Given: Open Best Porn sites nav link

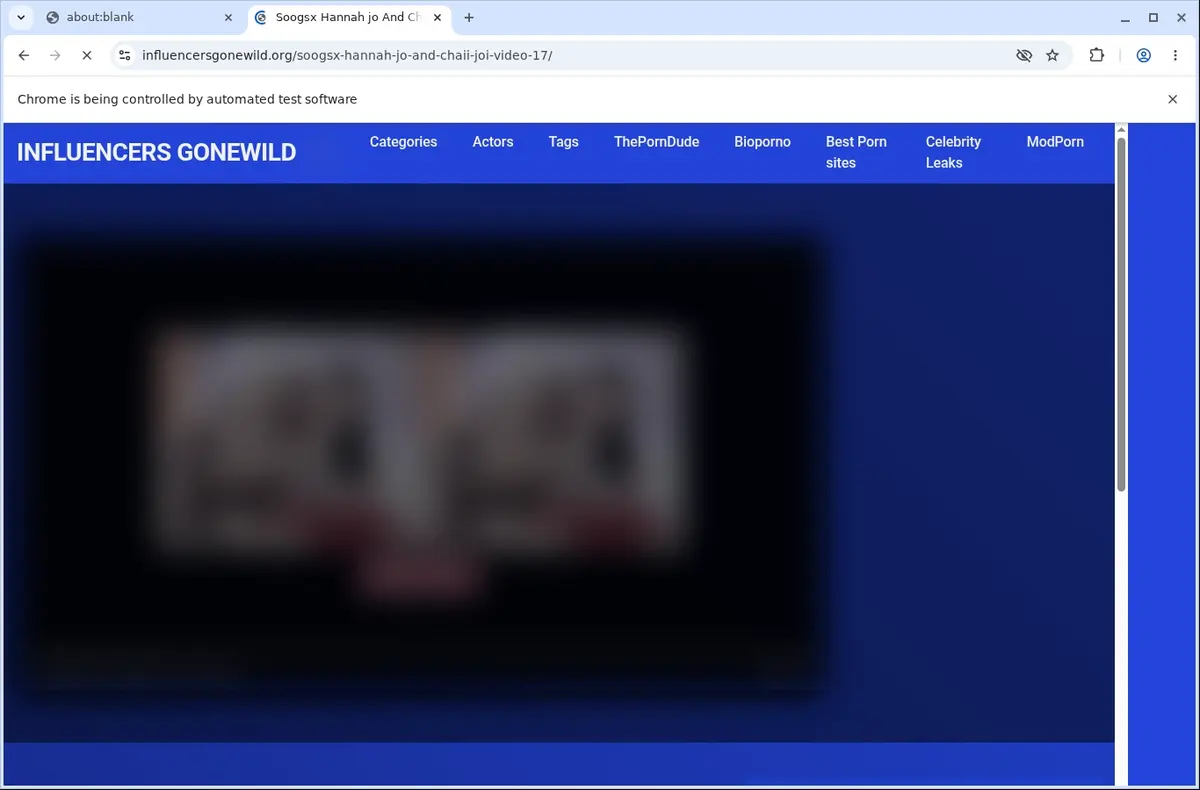Looking at the screenshot, I should [856, 152].
